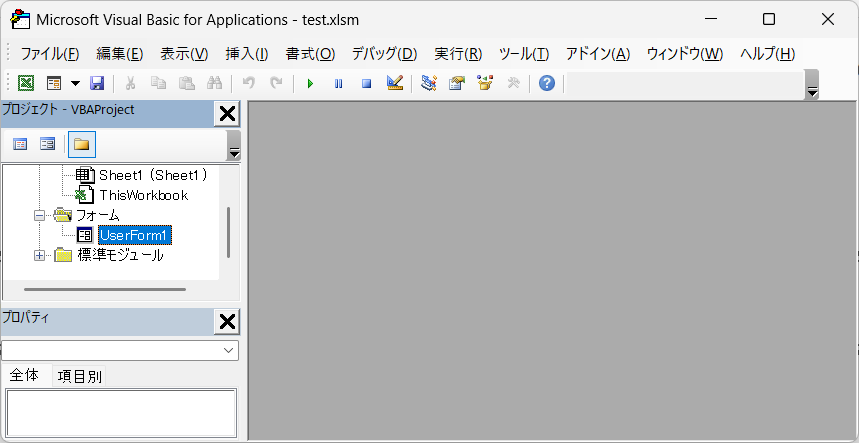Click the project tree vertical scrollbar
Image resolution: width=859 pixels, height=443 pixels.
click(228, 232)
